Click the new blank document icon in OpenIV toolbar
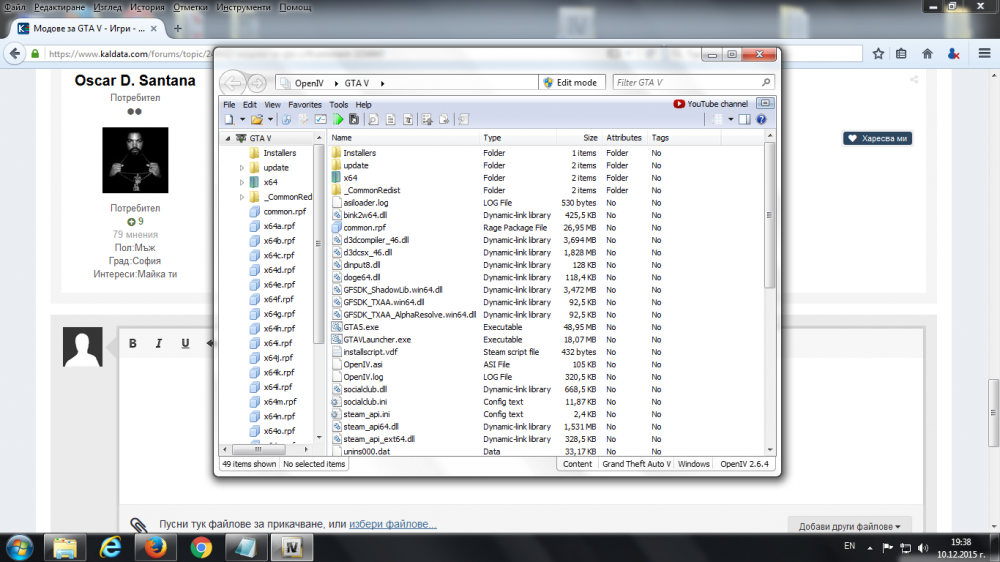The width and height of the screenshot is (1000, 562). [x=230, y=119]
